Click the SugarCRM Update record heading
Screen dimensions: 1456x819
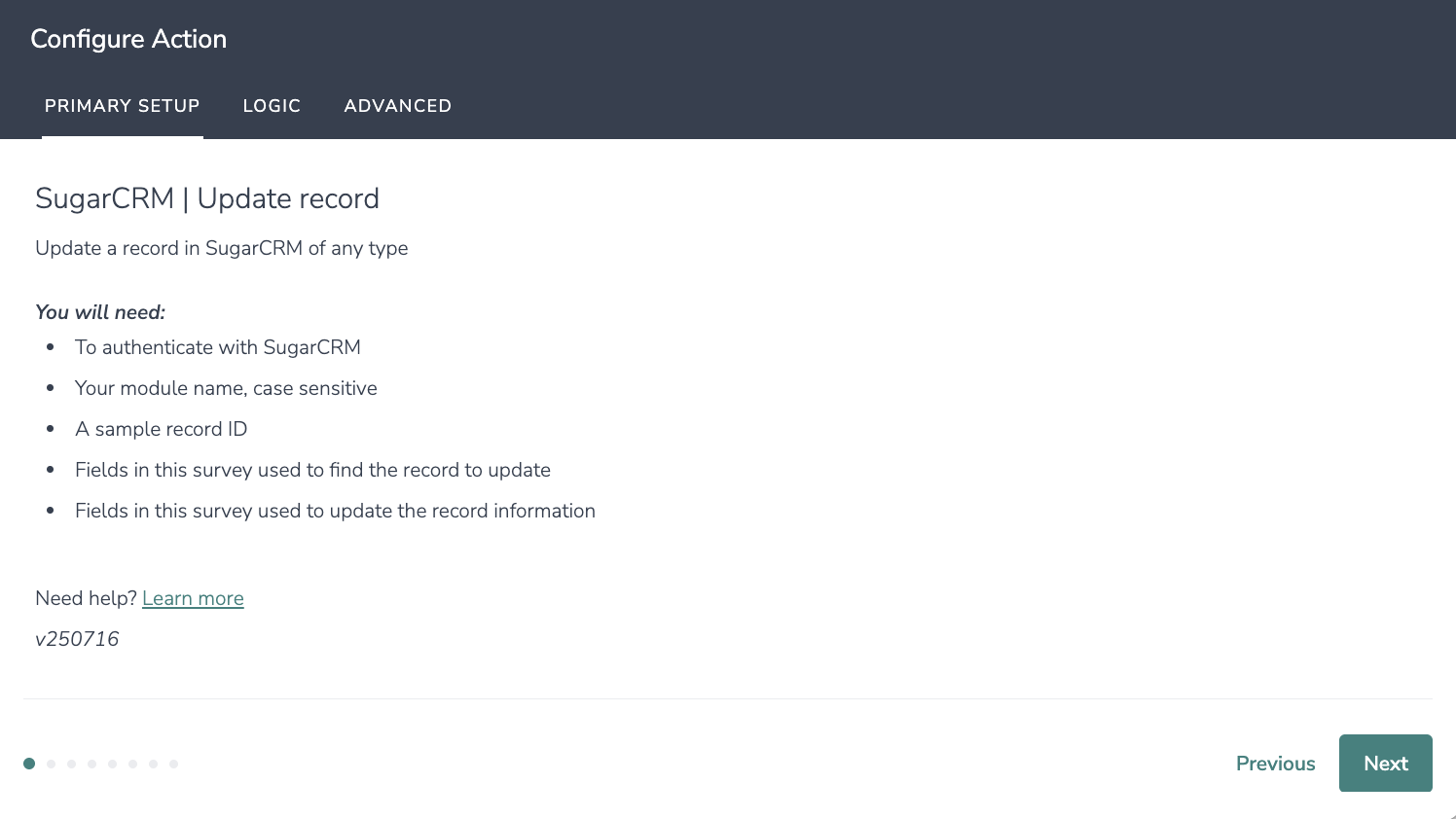tap(207, 198)
